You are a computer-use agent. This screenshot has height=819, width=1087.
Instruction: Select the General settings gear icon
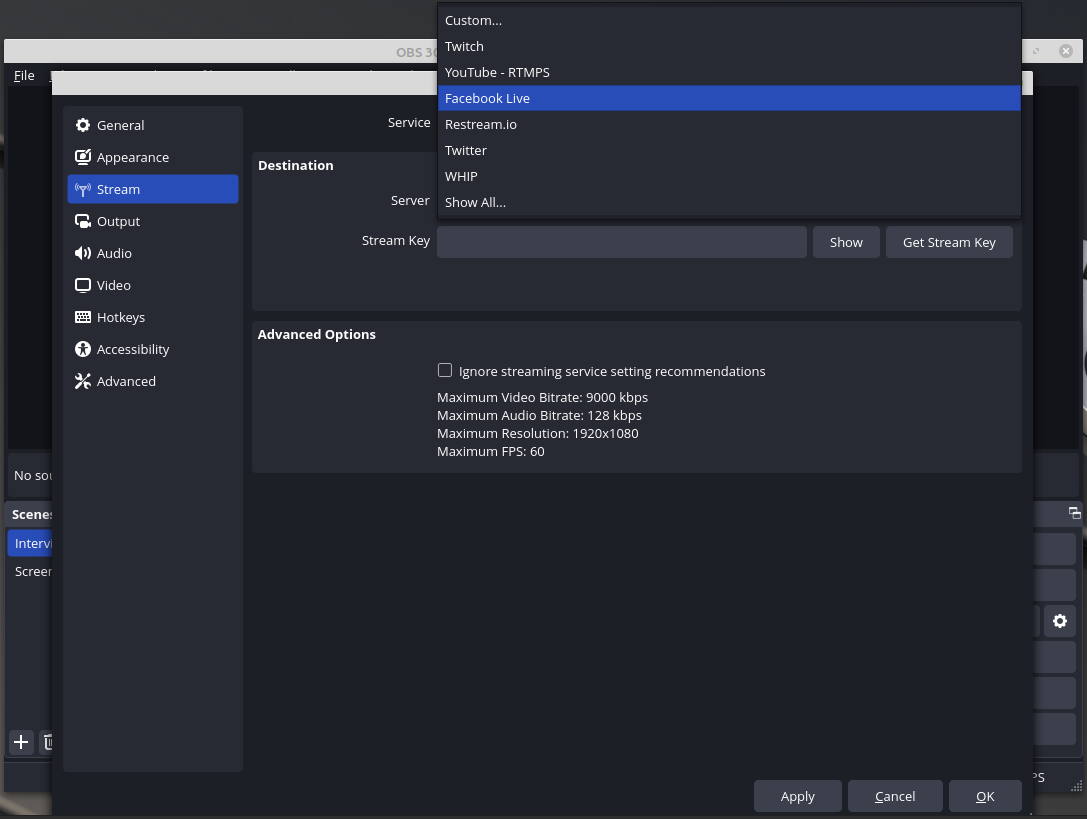[x=82, y=124]
